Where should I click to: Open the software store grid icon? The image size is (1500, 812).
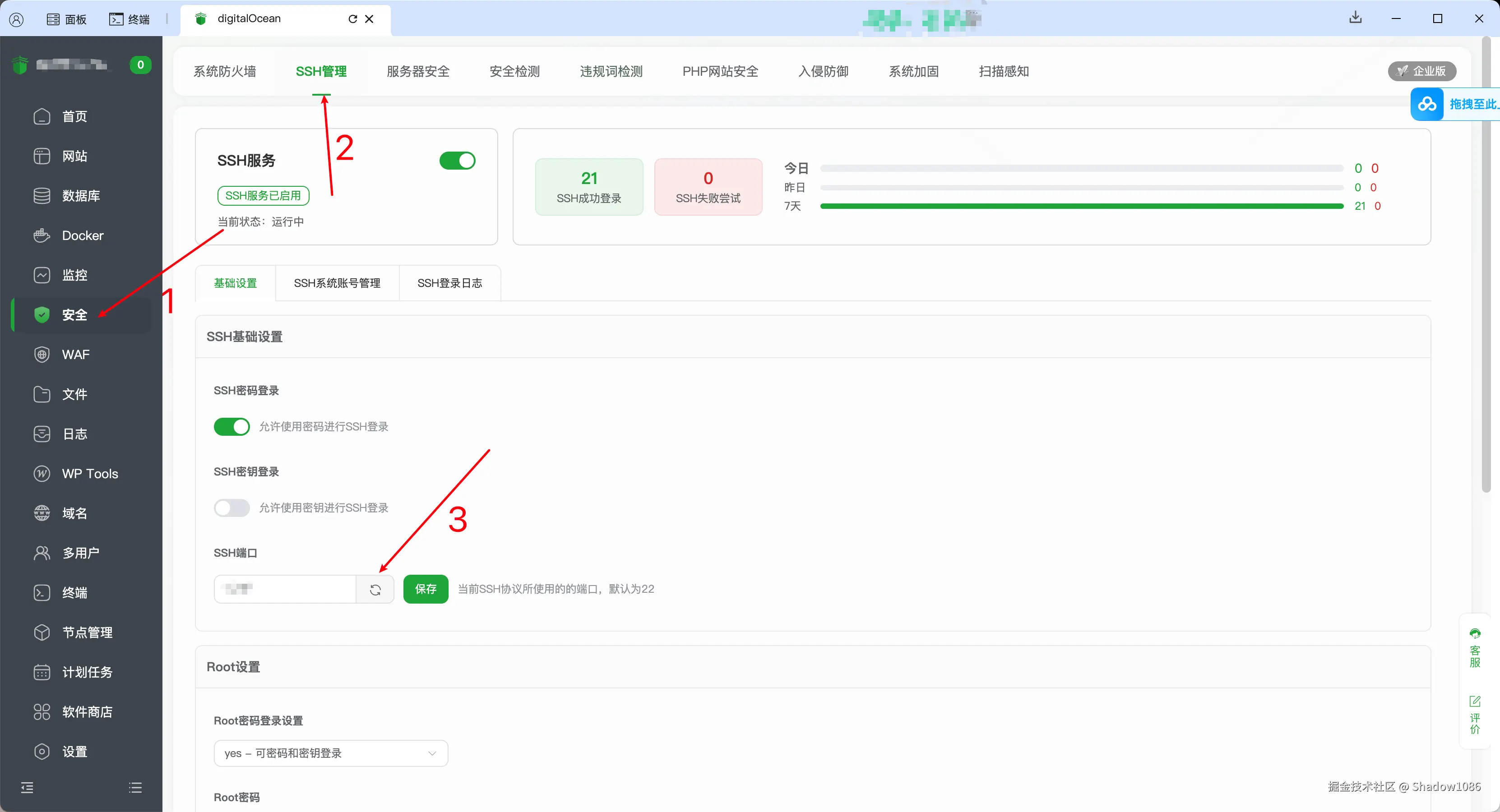42,711
